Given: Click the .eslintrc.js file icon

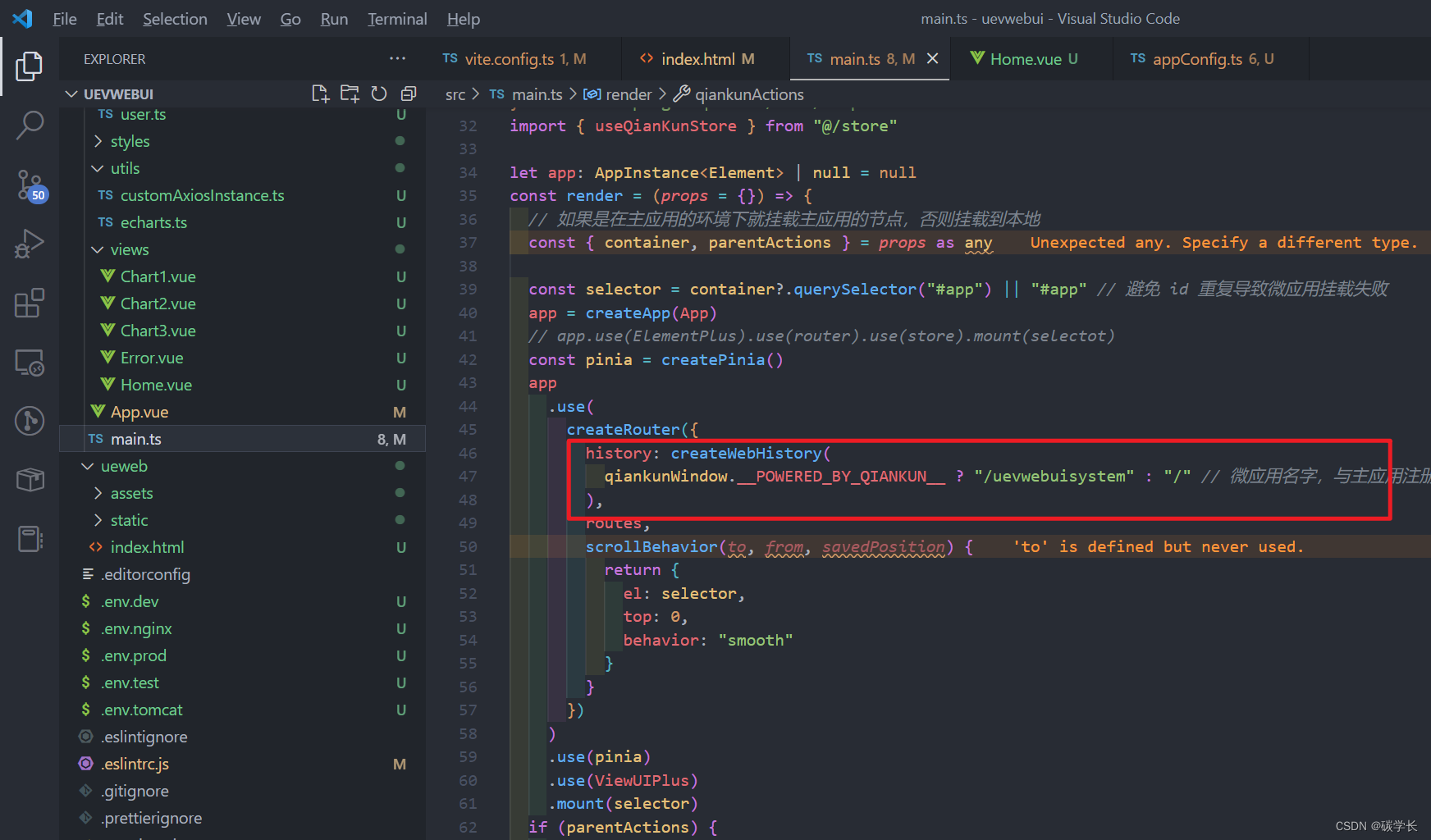Looking at the screenshot, I should click(x=85, y=764).
